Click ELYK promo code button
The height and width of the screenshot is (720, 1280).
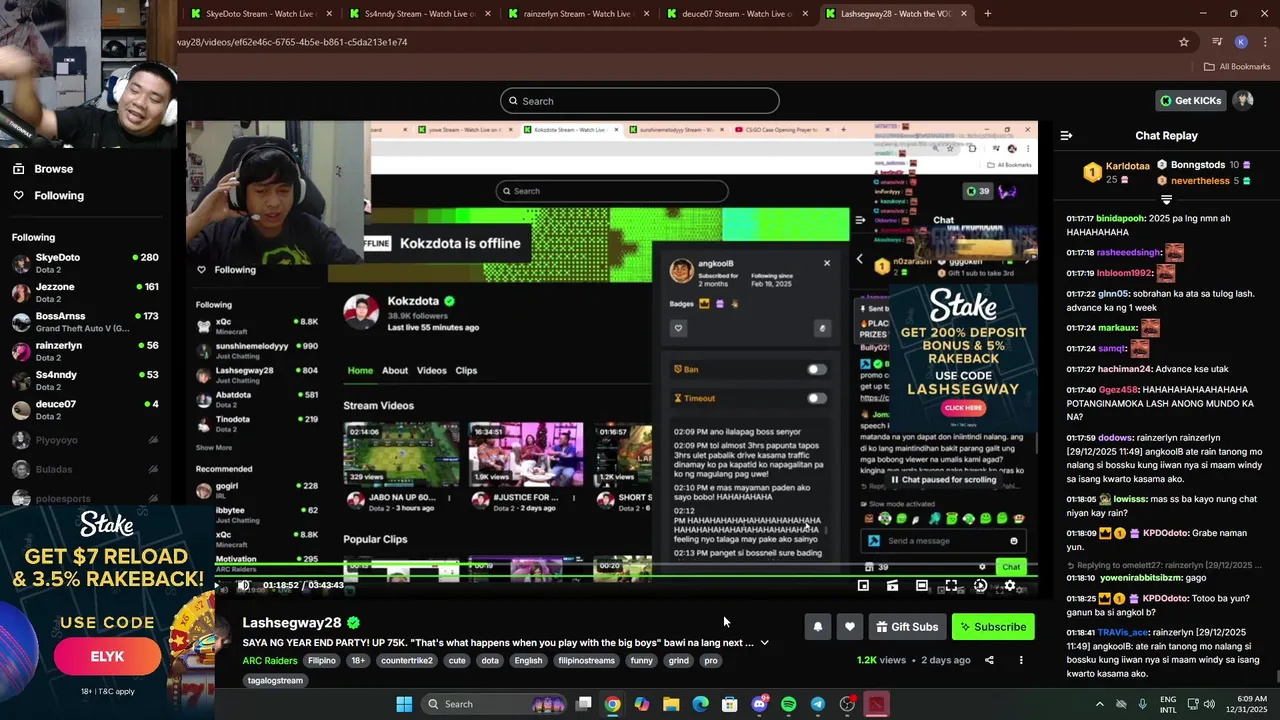[107, 657]
